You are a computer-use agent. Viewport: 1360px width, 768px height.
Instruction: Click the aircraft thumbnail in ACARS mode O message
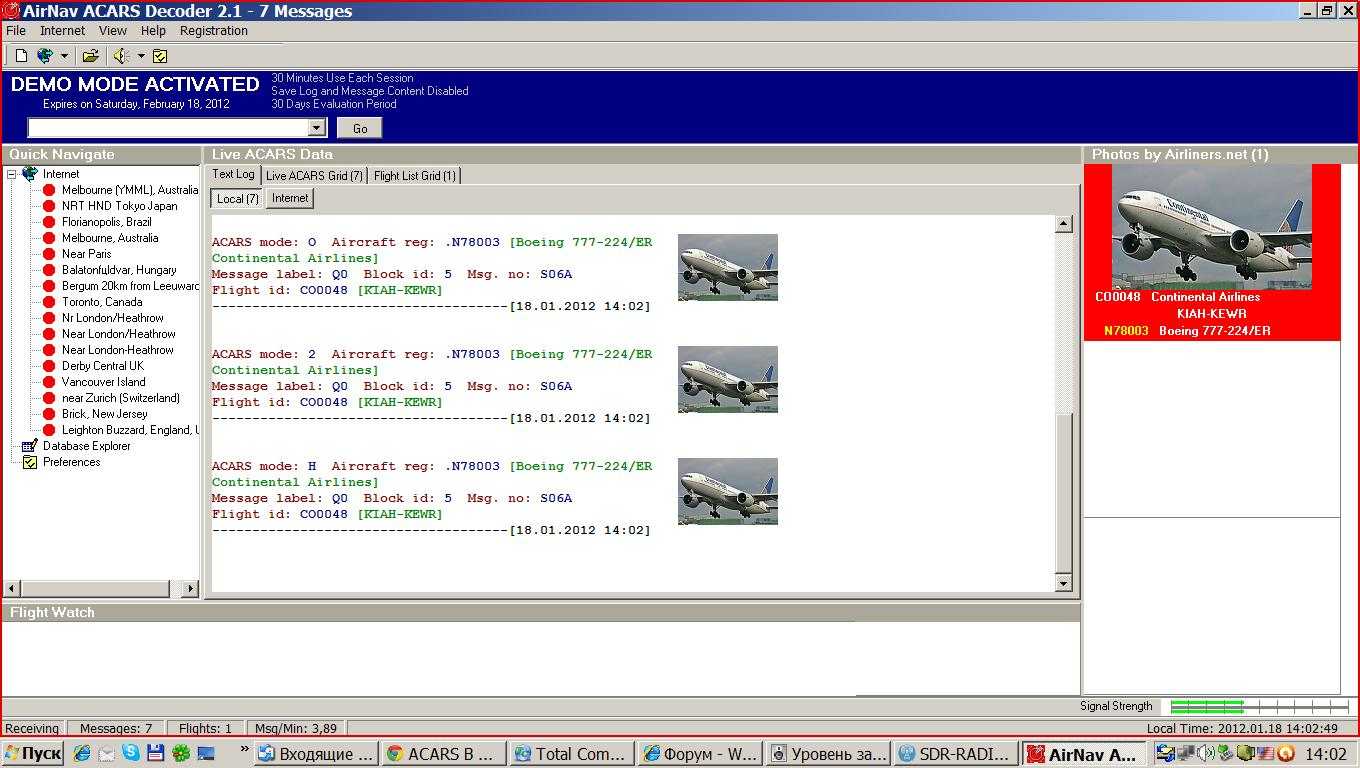(727, 267)
